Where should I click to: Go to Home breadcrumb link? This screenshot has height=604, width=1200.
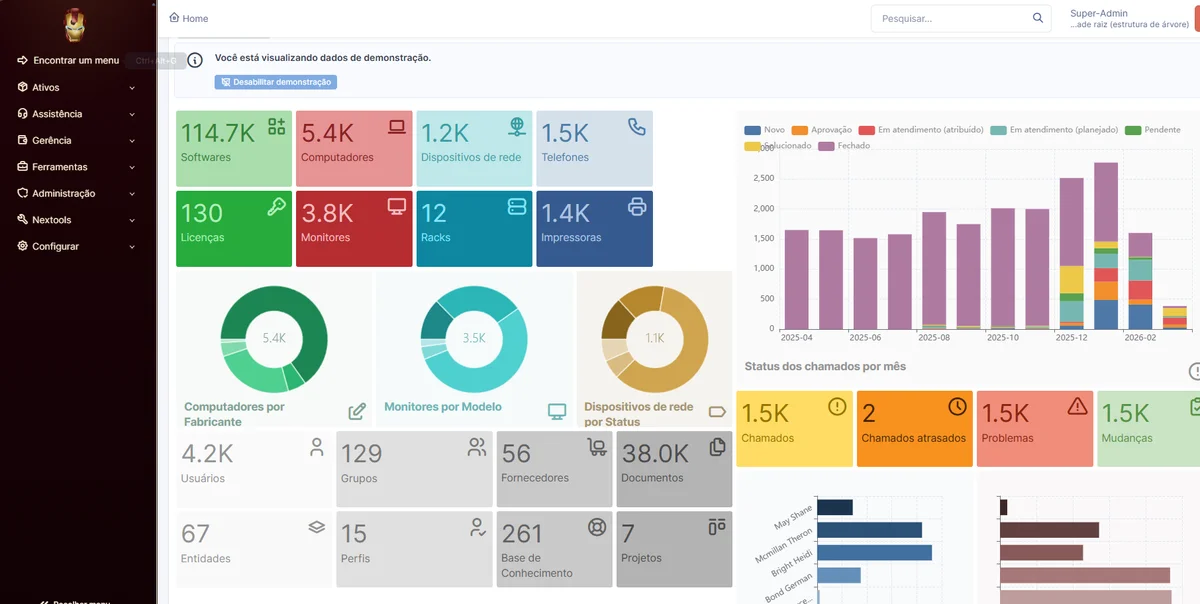pyautogui.click(x=189, y=18)
